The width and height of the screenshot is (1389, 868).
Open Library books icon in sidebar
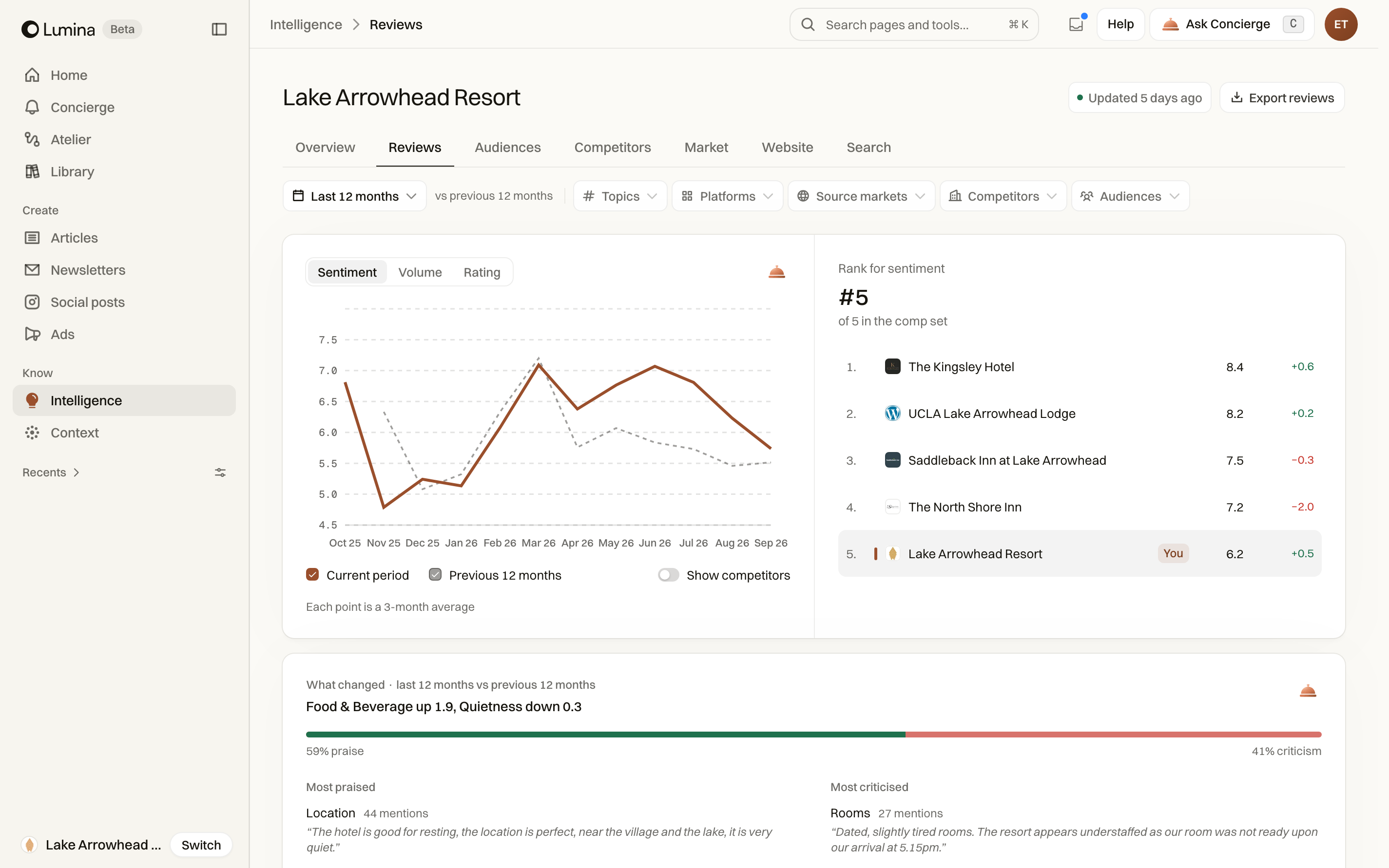(x=32, y=171)
